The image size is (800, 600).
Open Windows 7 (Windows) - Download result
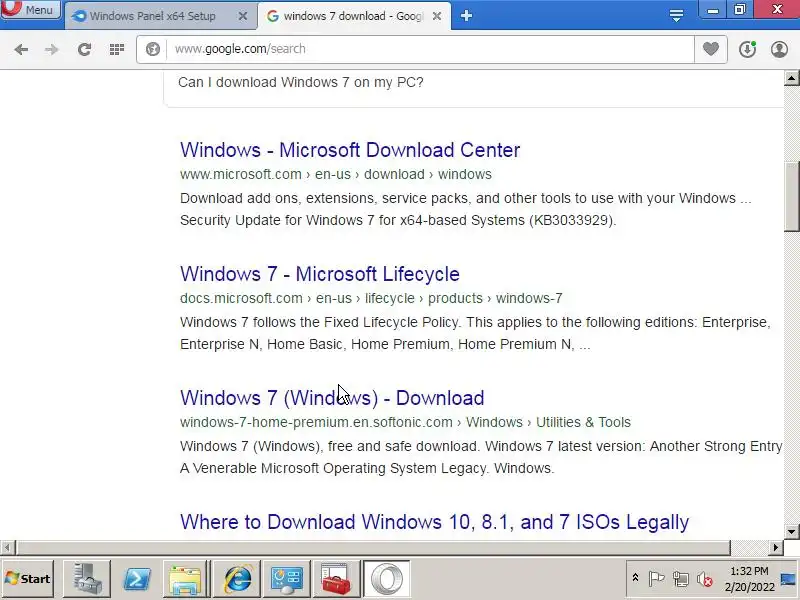click(x=332, y=398)
